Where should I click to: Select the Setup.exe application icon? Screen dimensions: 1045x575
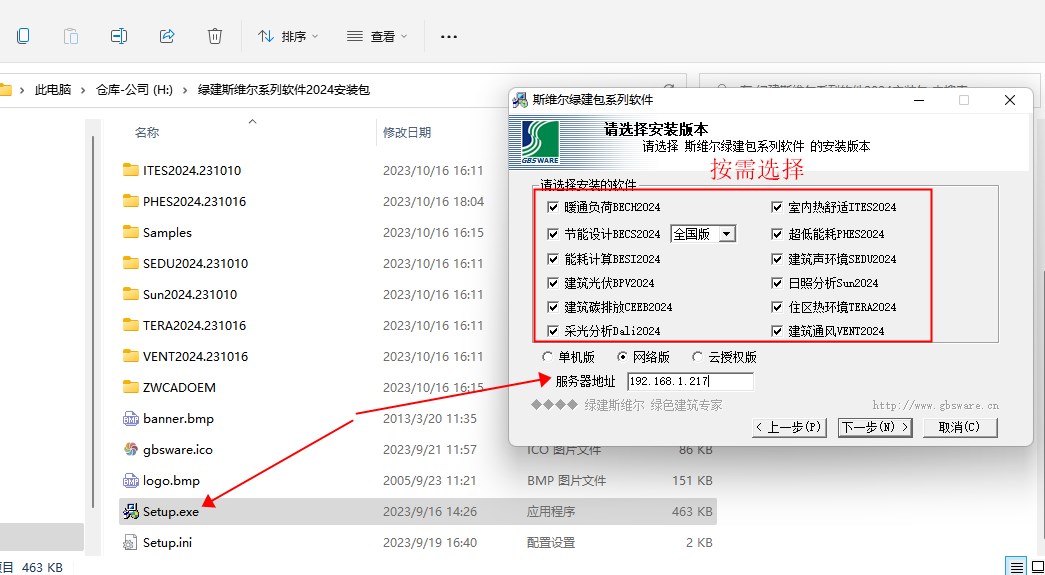pos(131,512)
